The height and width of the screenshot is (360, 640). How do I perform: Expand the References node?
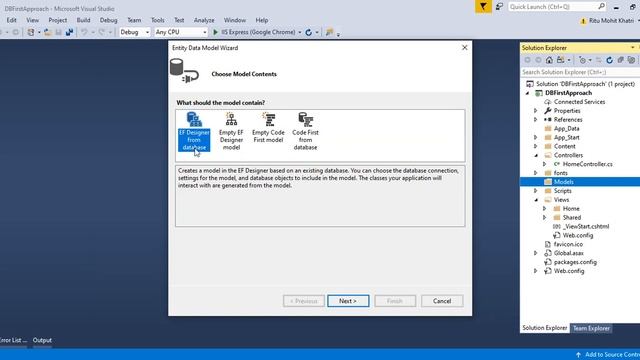point(536,120)
